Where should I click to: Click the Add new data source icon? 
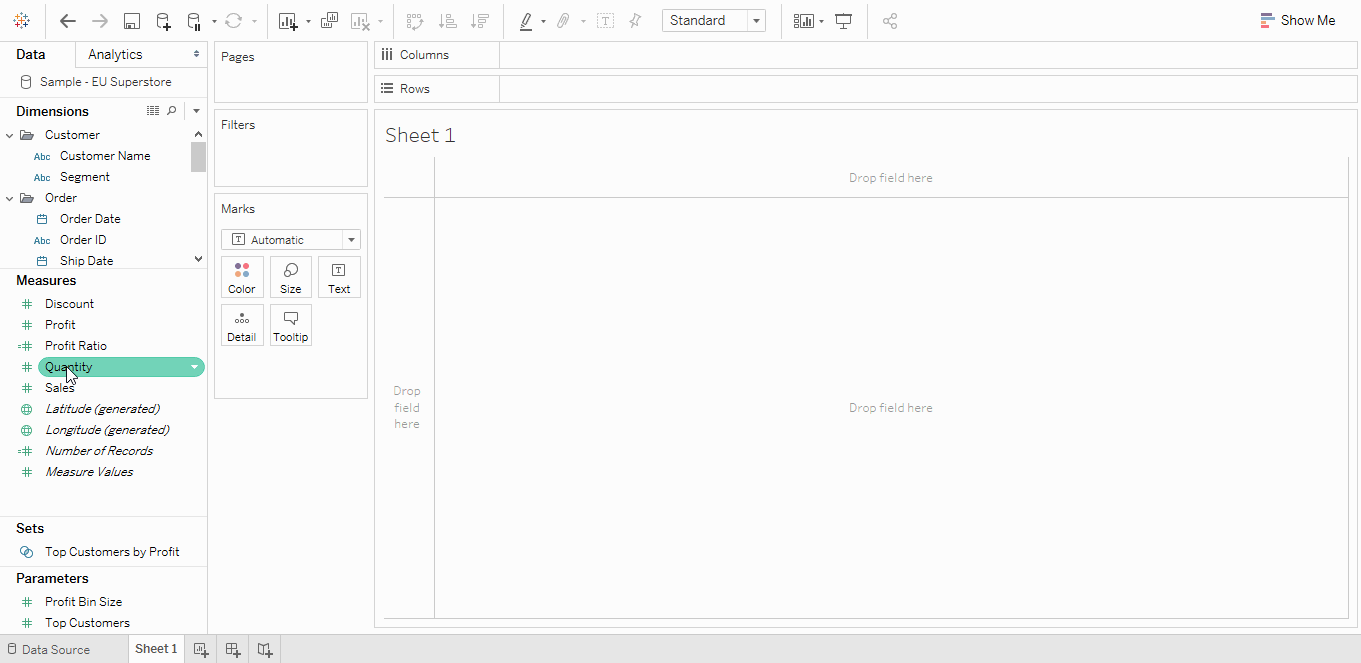pyautogui.click(x=163, y=21)
